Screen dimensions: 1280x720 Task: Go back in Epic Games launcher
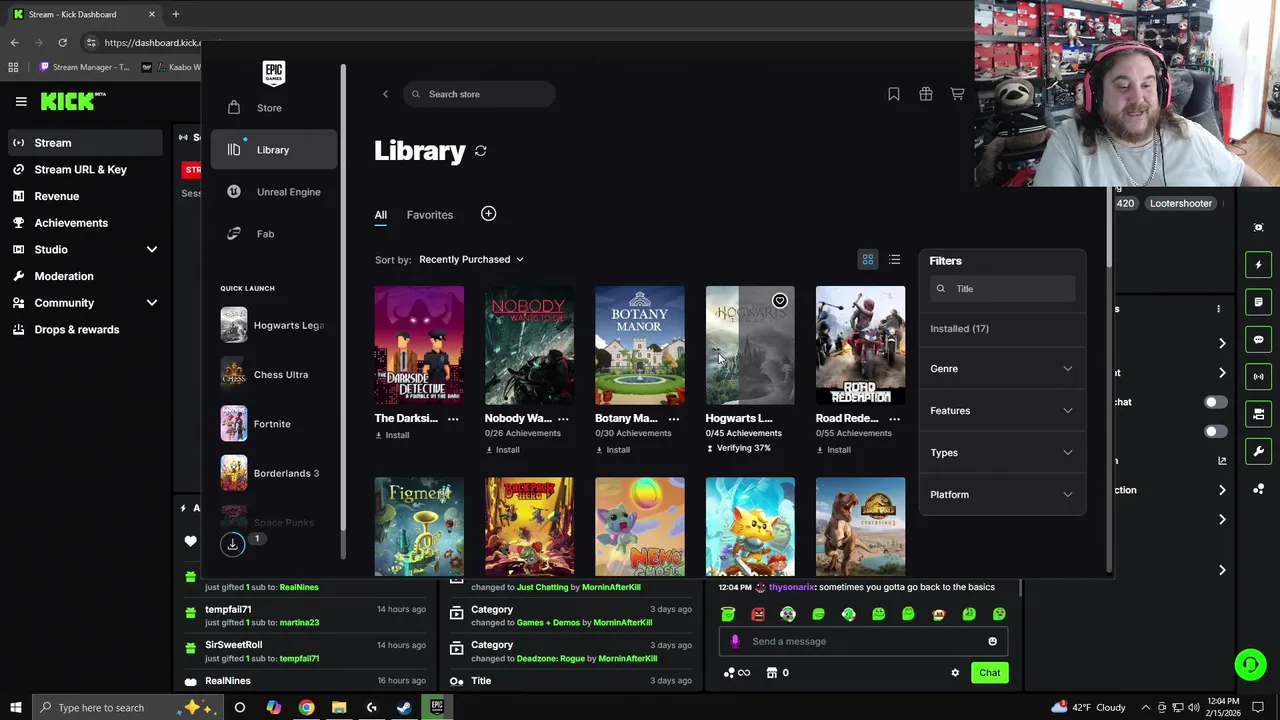[385, 94]
